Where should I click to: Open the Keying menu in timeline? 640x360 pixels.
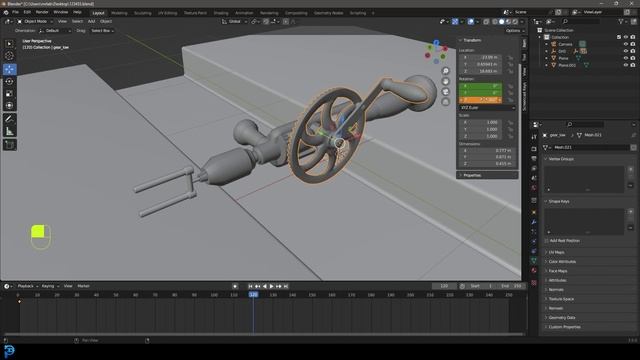[x=50, y=286]
